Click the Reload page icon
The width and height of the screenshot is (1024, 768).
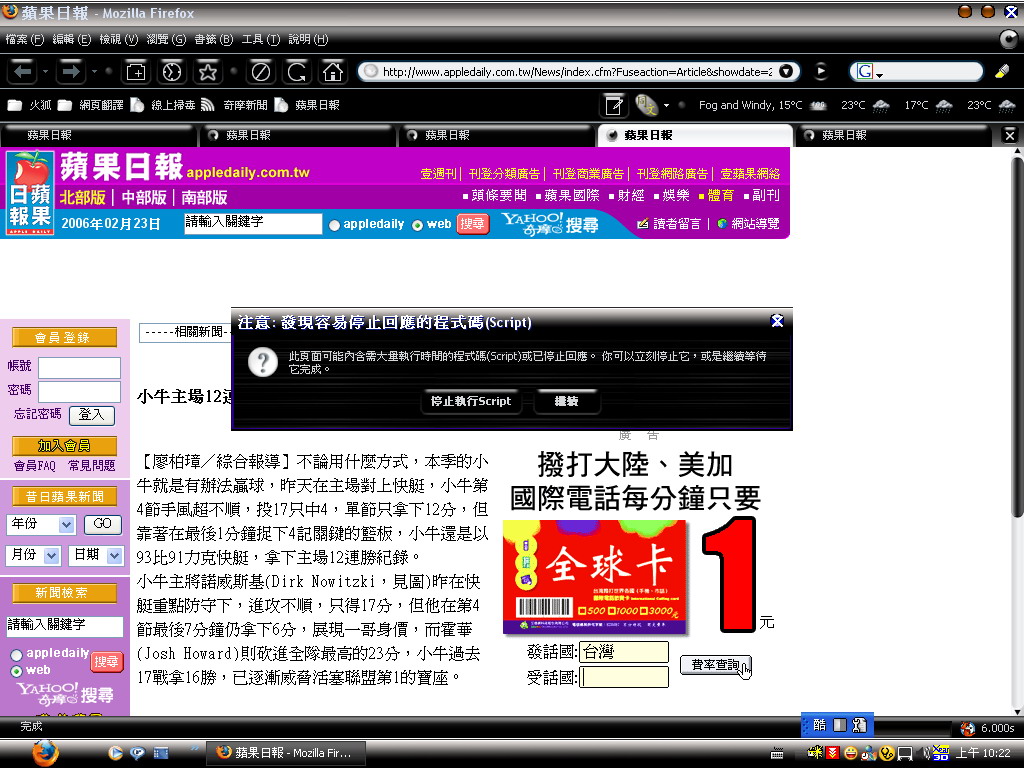pyautogui.click(x=297, y=72)
